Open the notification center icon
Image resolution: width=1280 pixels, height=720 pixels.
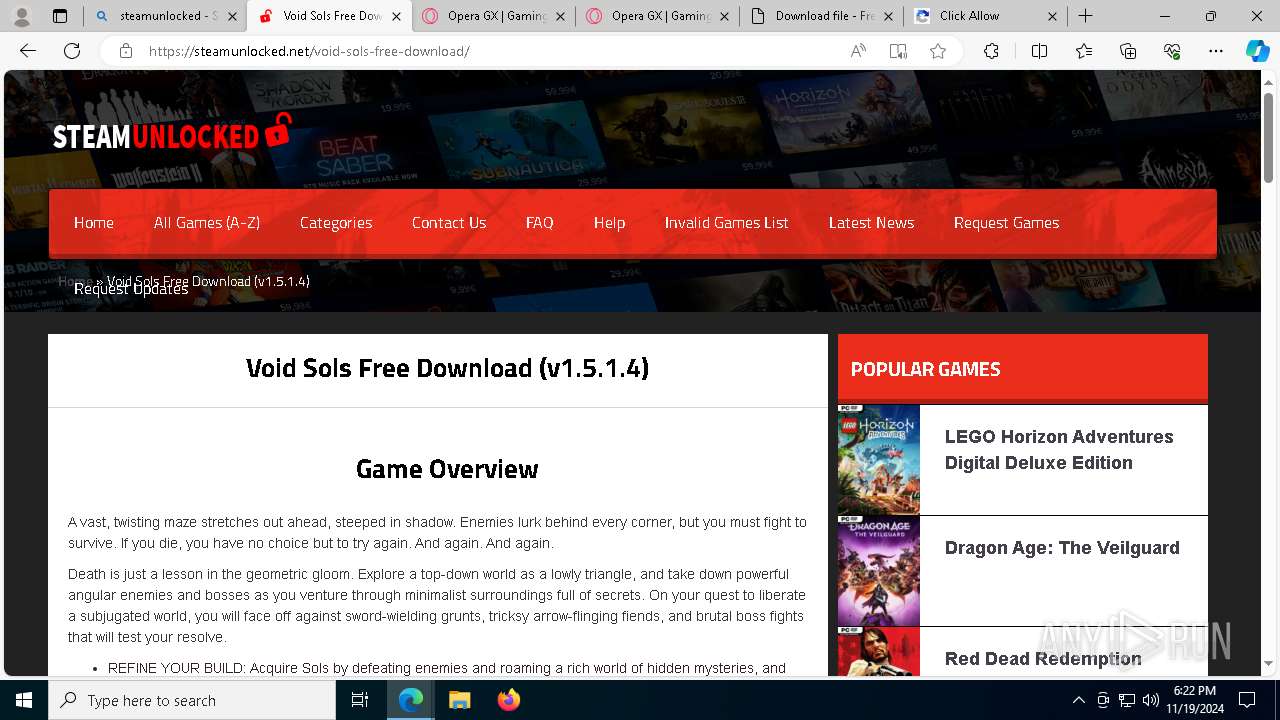pos(1247,700)
